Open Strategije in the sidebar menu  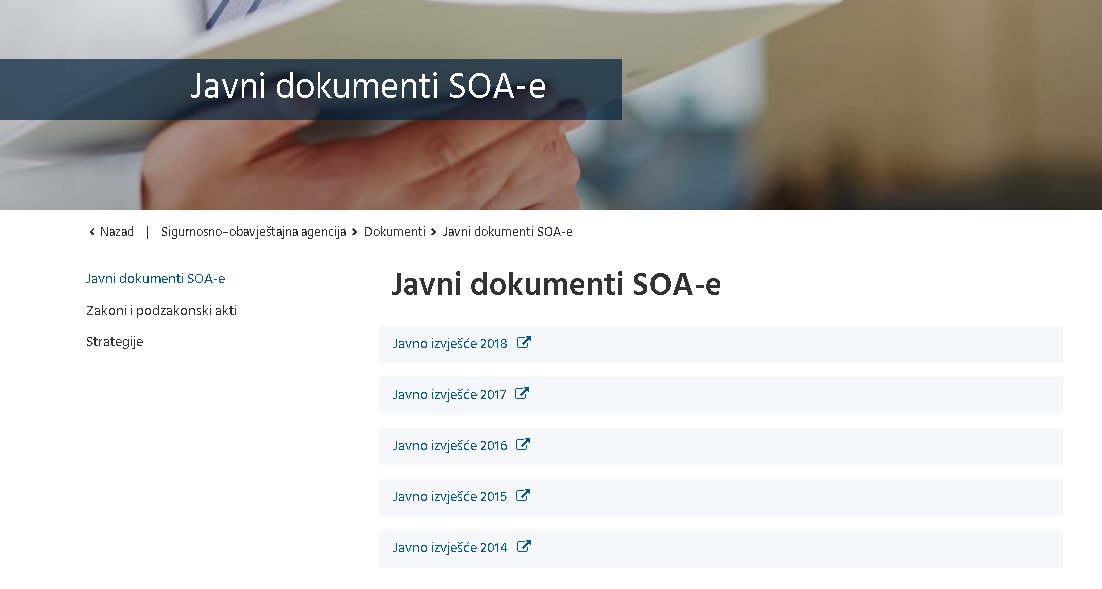click(114, 342)
